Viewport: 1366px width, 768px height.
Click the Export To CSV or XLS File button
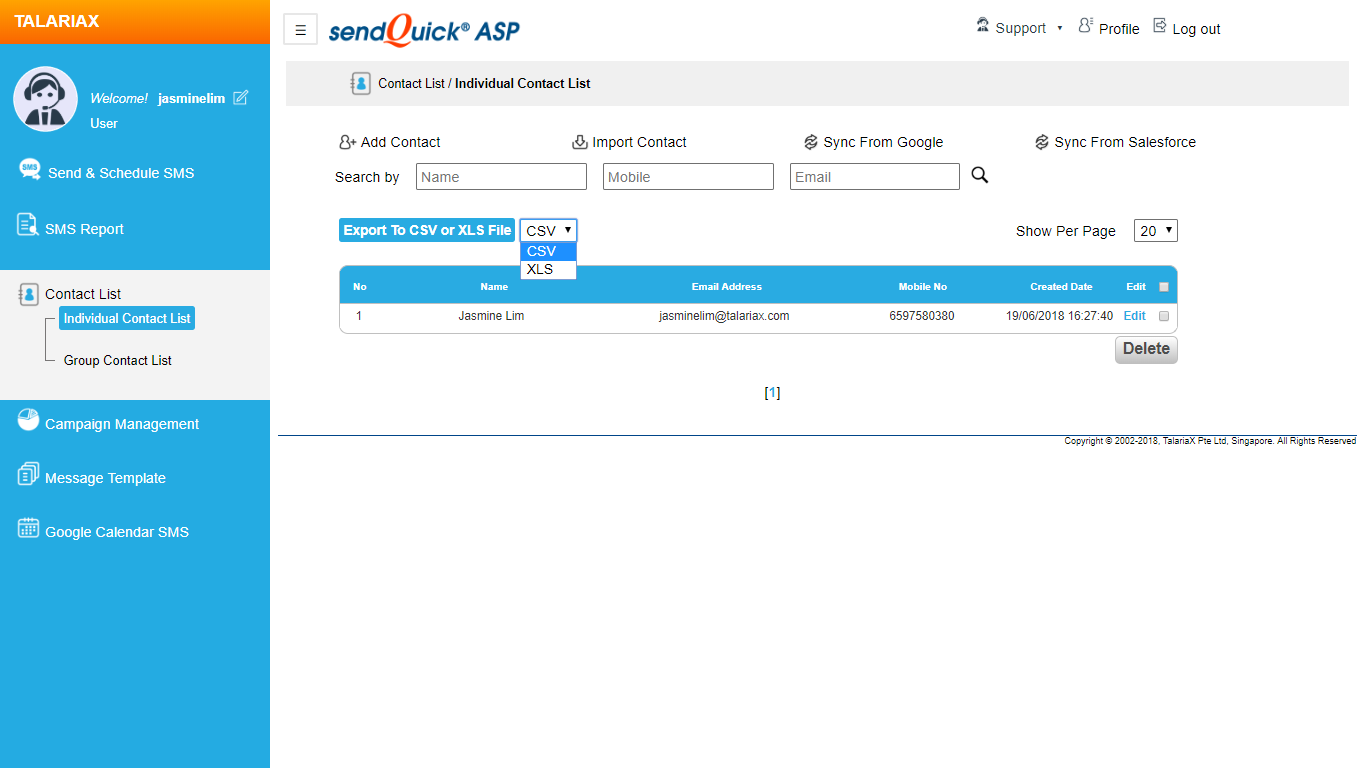click(x=427, y=230)
